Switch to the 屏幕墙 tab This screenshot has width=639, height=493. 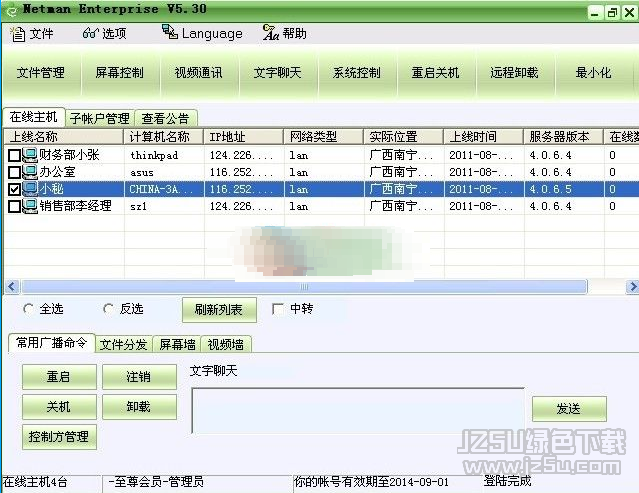click(x=178, y=345)
